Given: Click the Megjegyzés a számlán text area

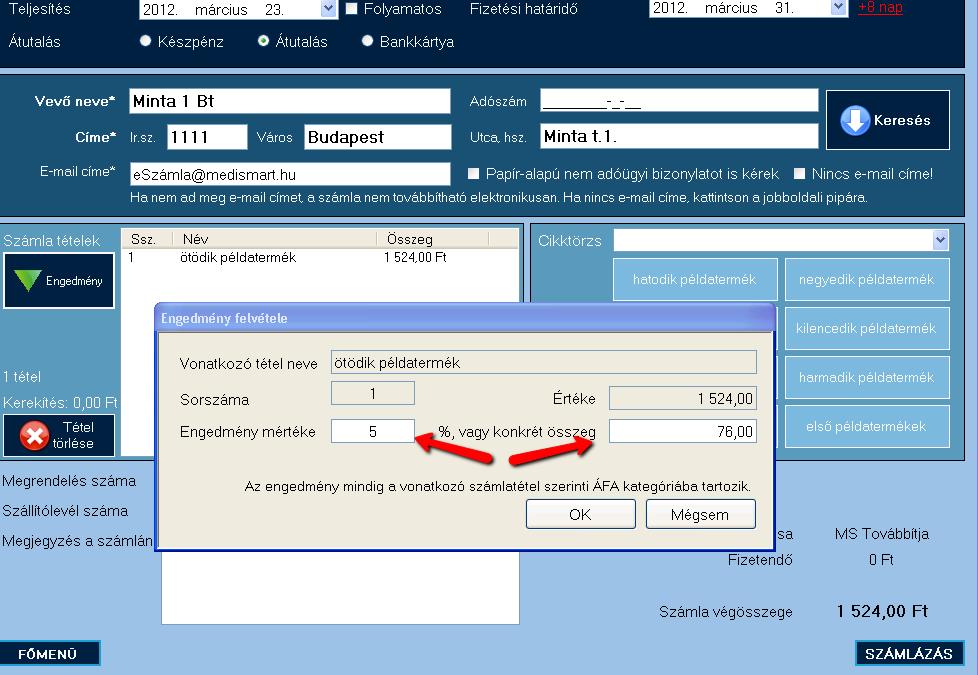Looking at the screenshot, I should point(340,586).
